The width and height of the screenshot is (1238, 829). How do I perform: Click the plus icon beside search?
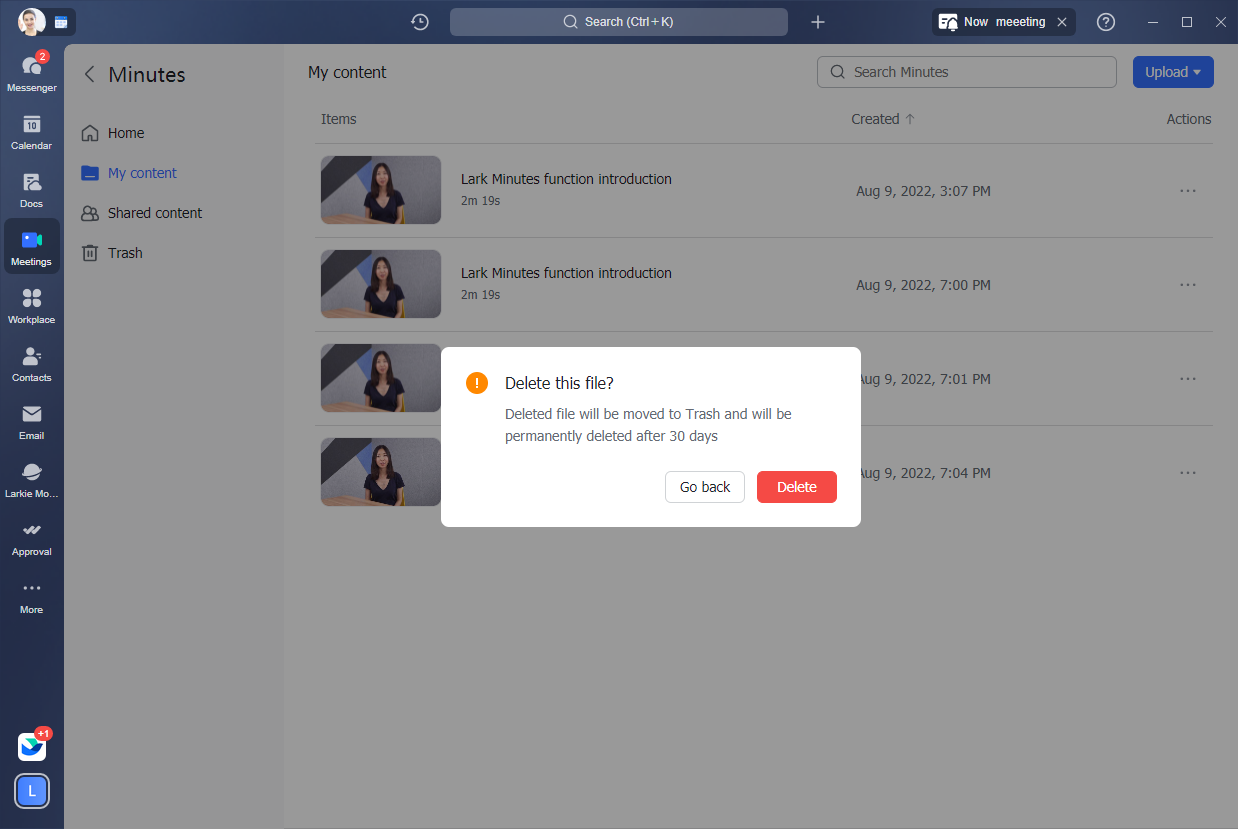click(x=818, y=22)
